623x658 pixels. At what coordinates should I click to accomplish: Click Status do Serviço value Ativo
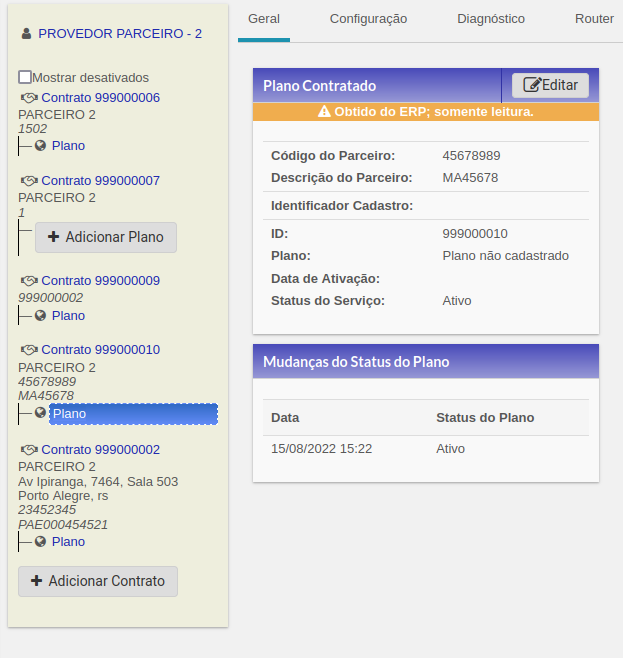click(457, 300)
